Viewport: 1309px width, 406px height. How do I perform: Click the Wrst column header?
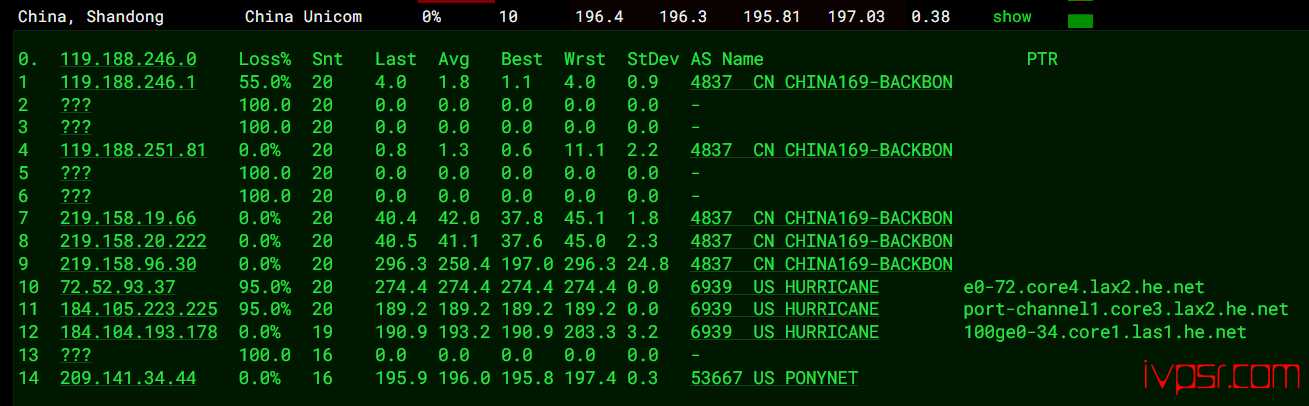(585, 60)
